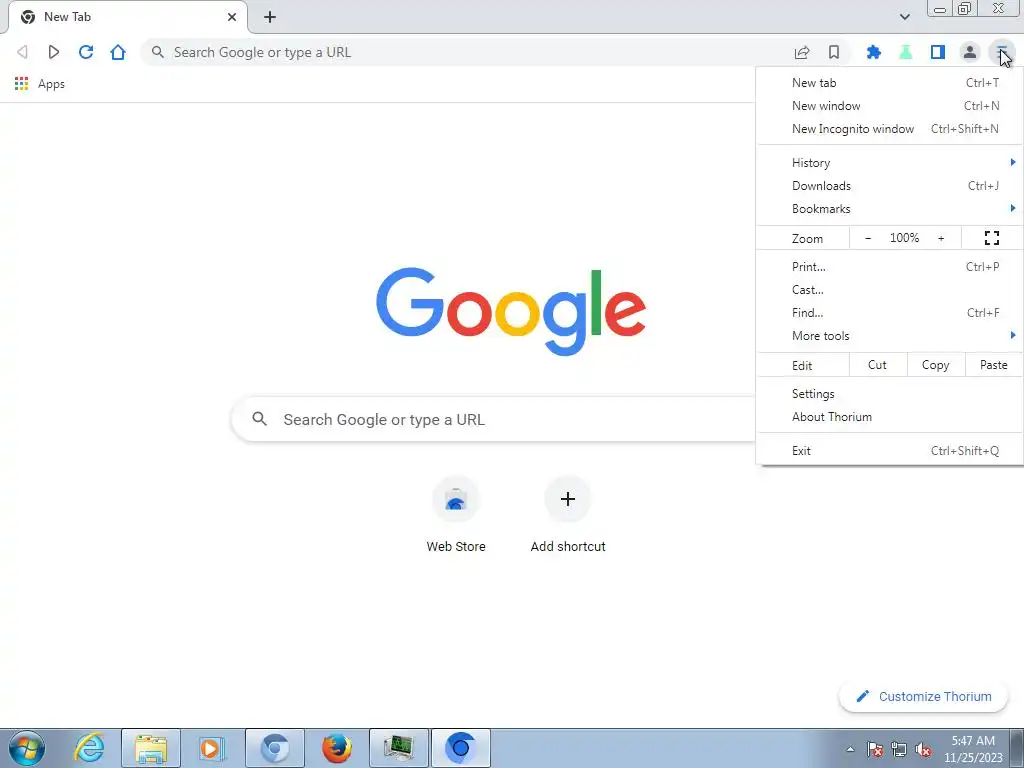Choose Find... from the menu

click(x=890, y=313)
